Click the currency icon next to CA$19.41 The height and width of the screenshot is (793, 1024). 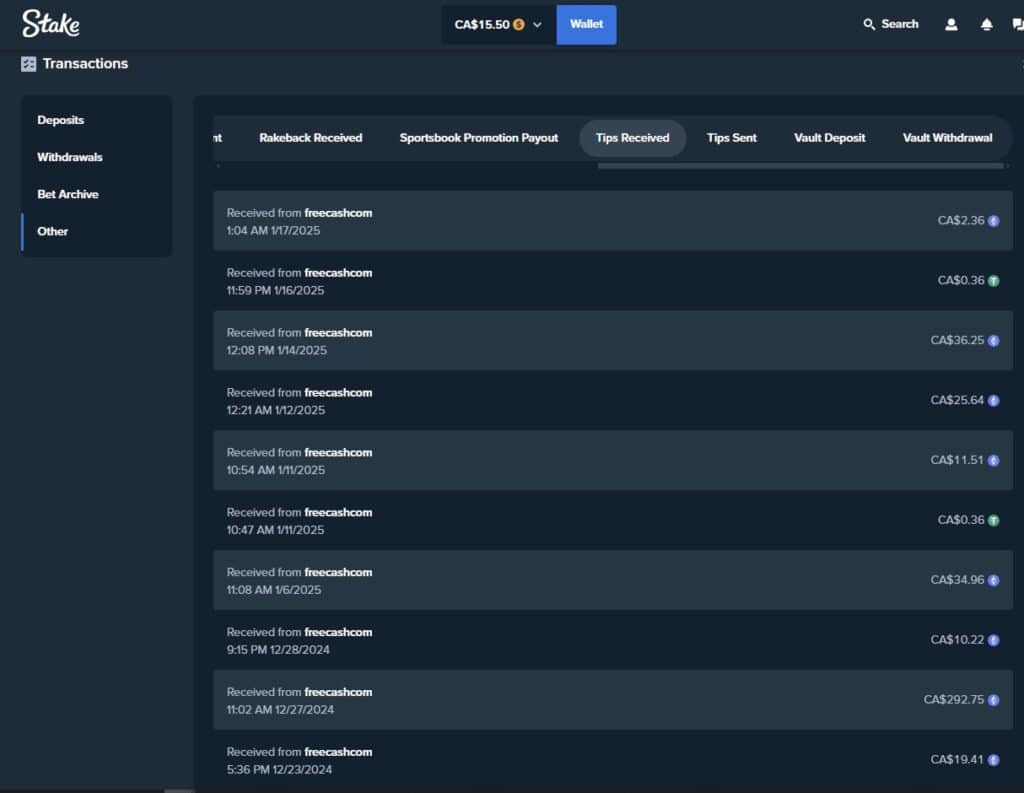pos(993,760)
